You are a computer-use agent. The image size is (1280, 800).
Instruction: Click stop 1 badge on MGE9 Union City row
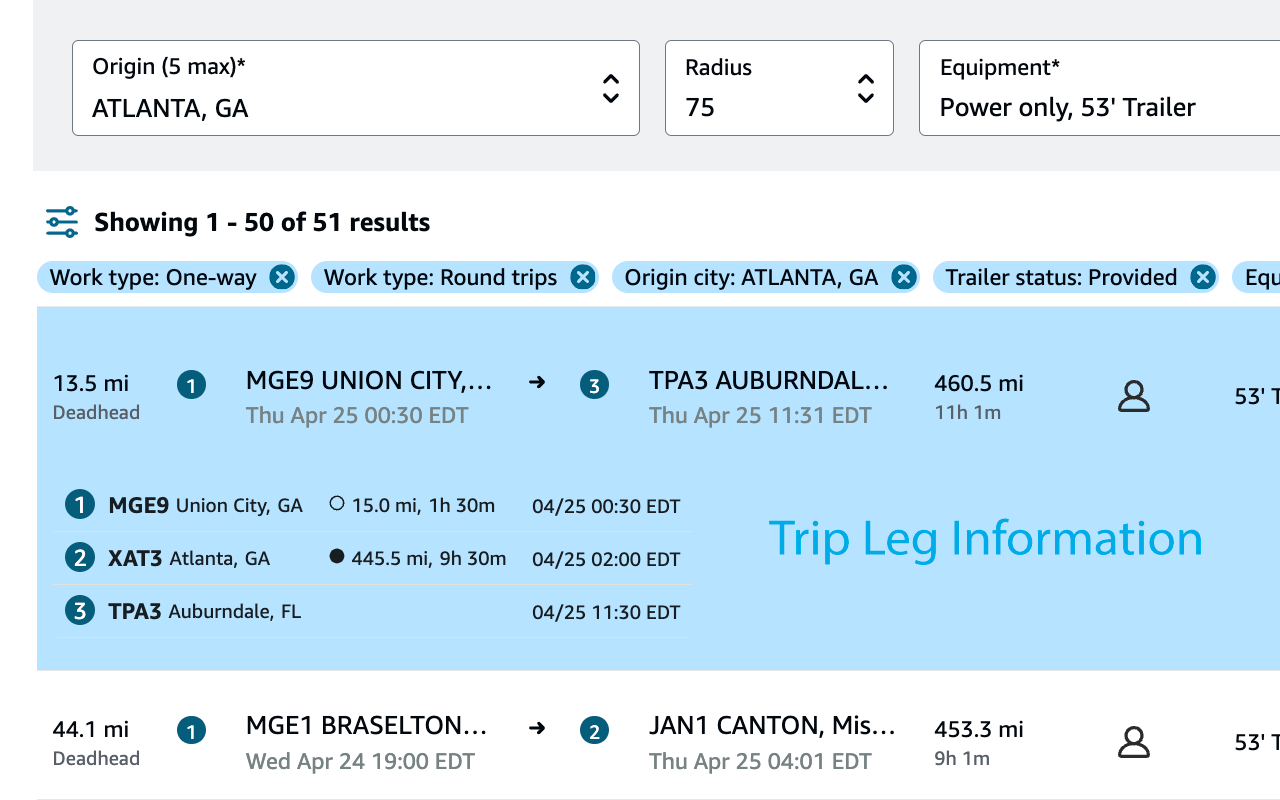coord(191,385)
